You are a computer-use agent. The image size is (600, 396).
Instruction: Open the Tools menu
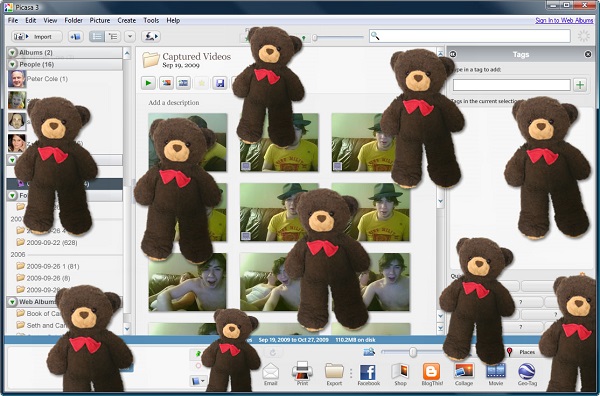click(151, 20)
